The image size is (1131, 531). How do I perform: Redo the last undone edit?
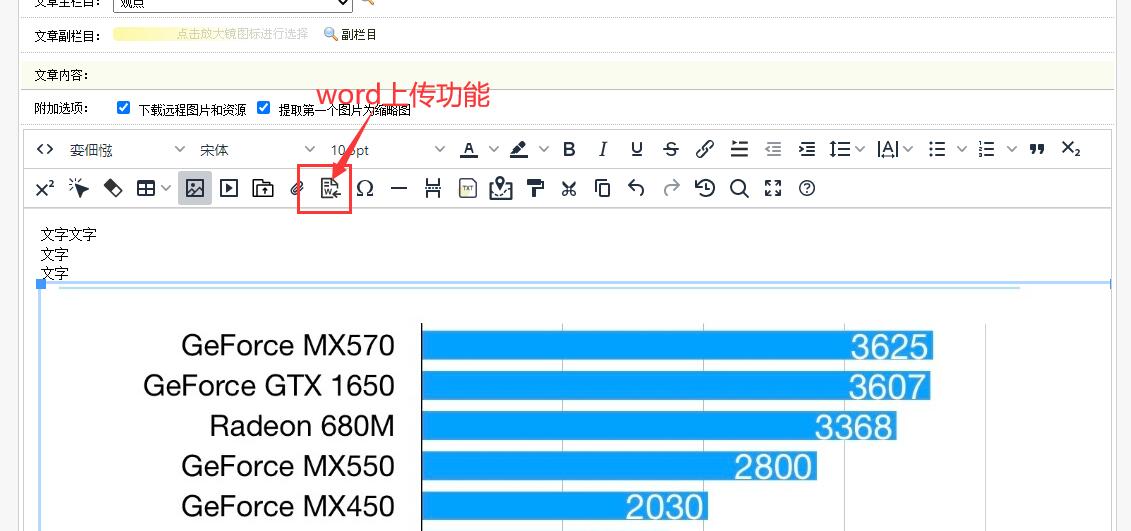point(672,188)
